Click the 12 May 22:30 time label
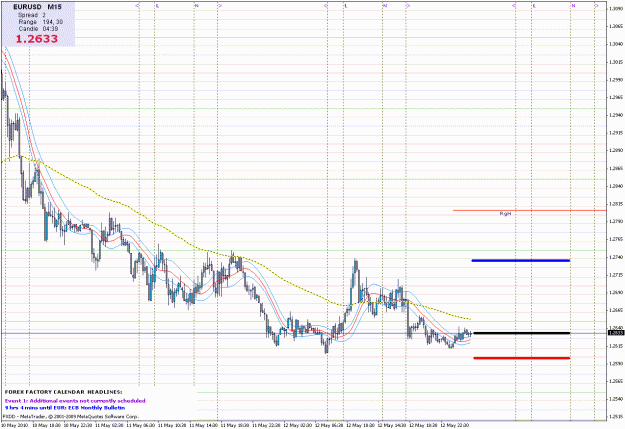This screenshot has width=625, height=429. pos(454,425)
